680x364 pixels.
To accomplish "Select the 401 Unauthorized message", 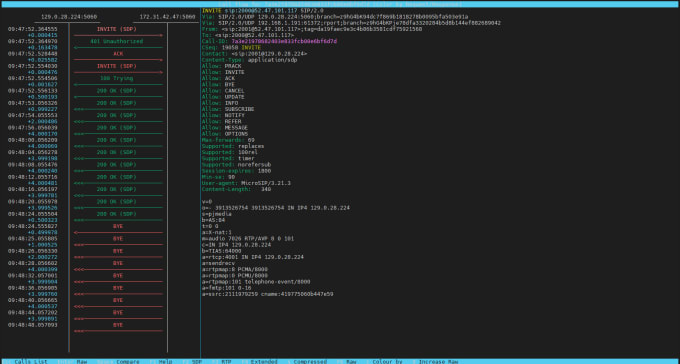I will pyautogui.click(x=116, y=41).
